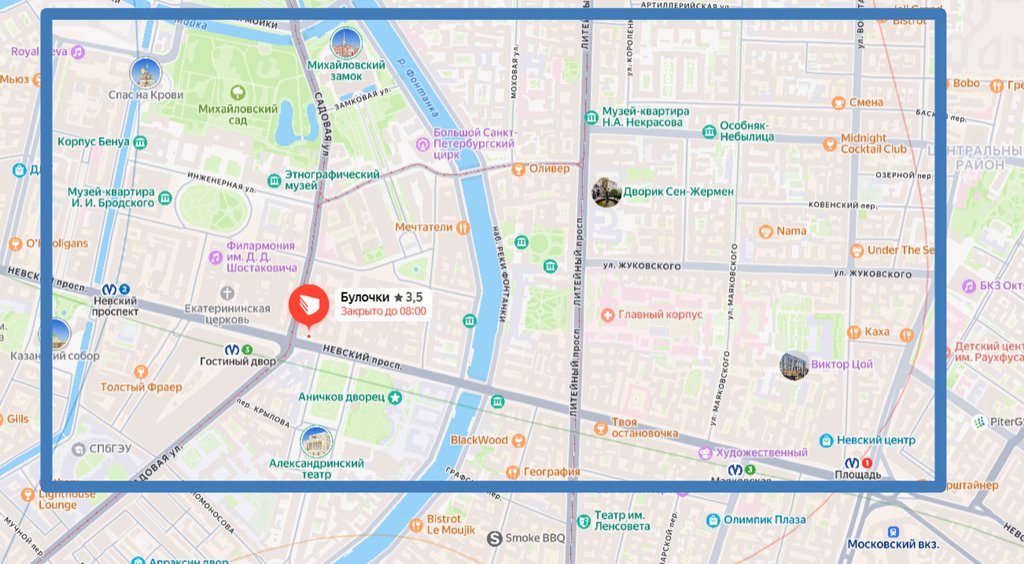Screen dimensions: 1024x564
Task: Select the Спас на Крови photo marker
Action: (x=146, y=73)
